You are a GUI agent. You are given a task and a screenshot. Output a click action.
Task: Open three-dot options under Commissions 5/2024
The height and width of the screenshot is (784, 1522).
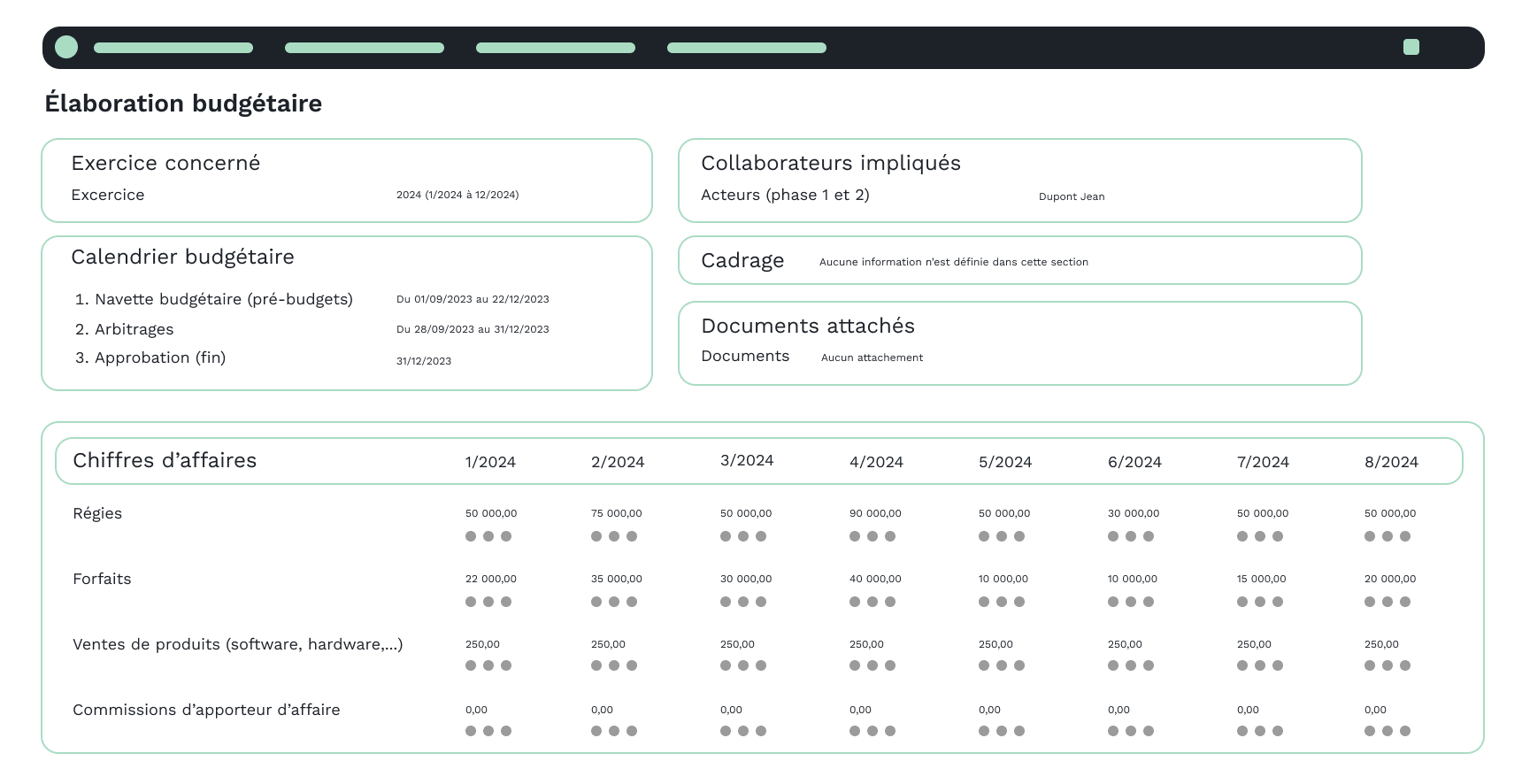[1002, 731]
